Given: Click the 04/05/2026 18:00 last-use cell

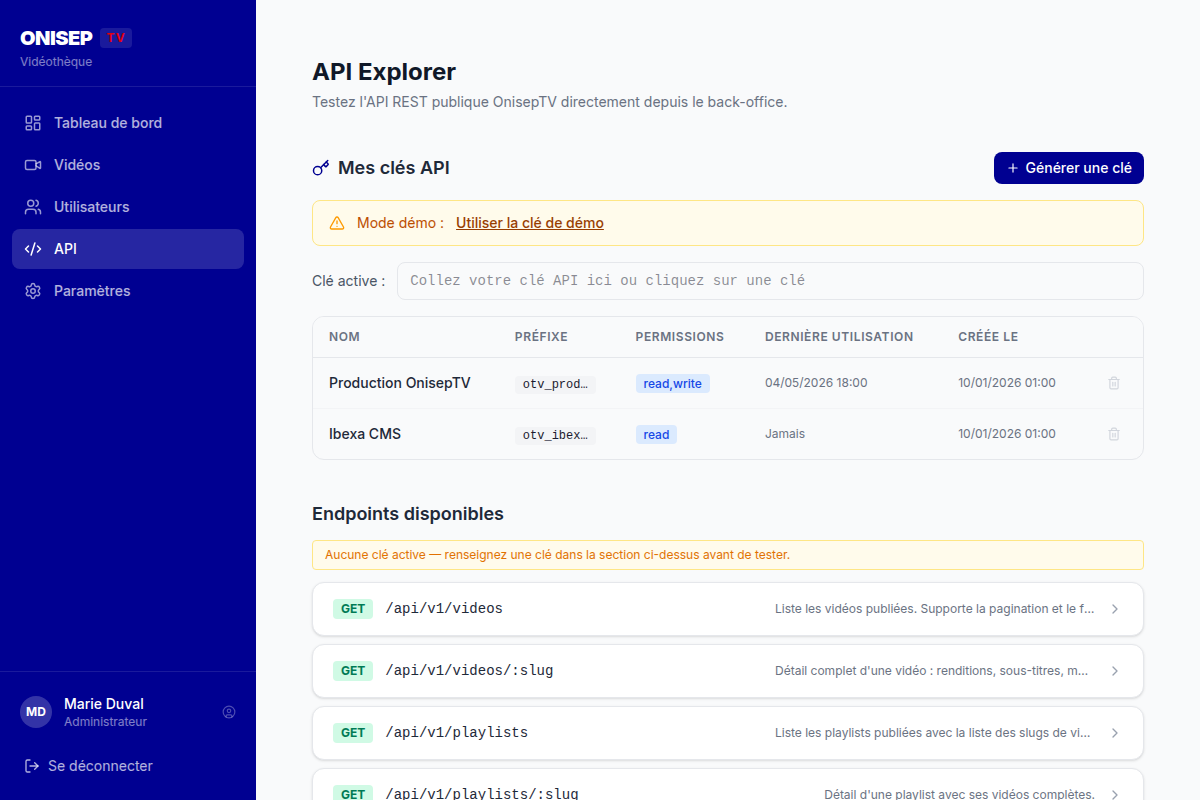Looking at the screenshot, I should pyautogui.click(x=816, y=383).
